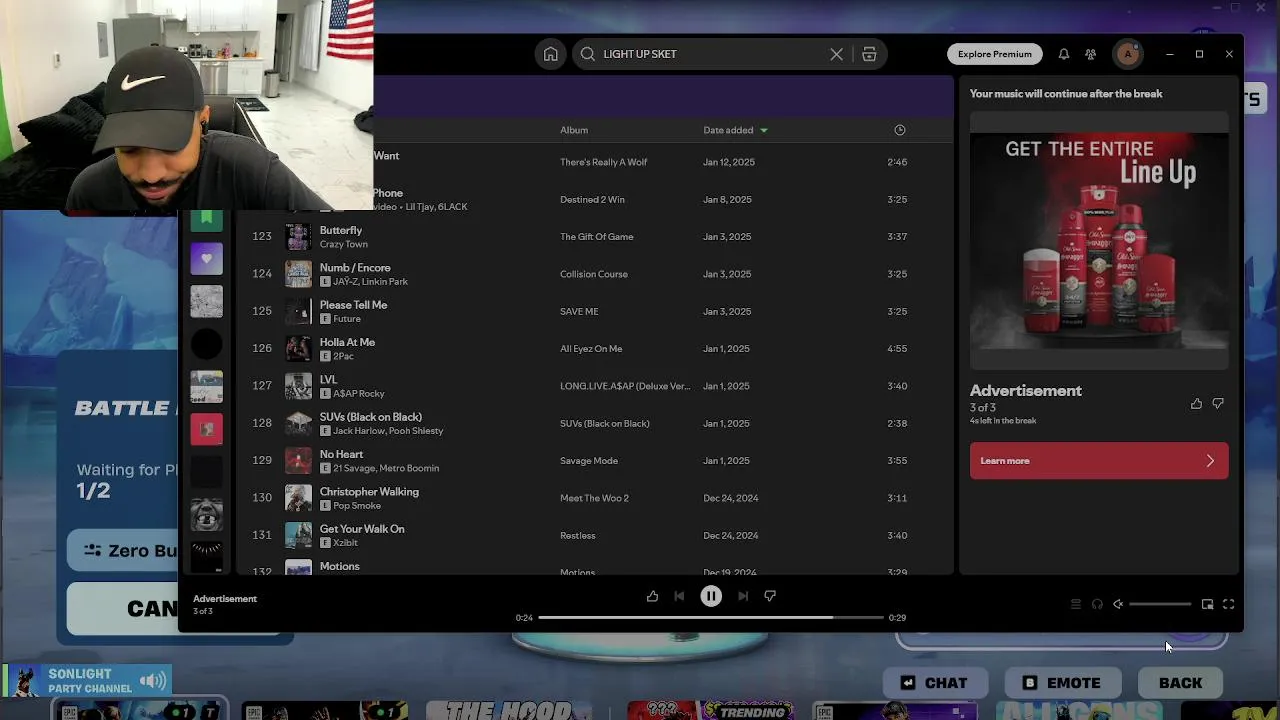The width and height of the screenshot is (1280, 720).
Task: Unmute the volume speaker icon
Action: pyautogui.click(x=1118, y=604)
